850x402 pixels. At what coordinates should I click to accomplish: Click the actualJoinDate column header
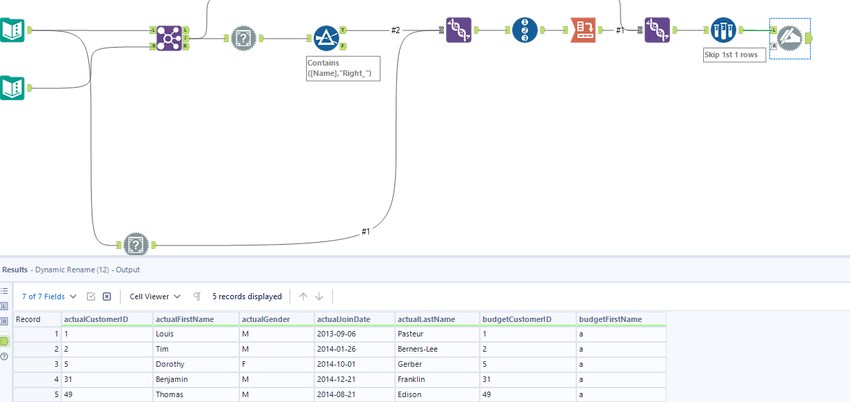point(355,319)
